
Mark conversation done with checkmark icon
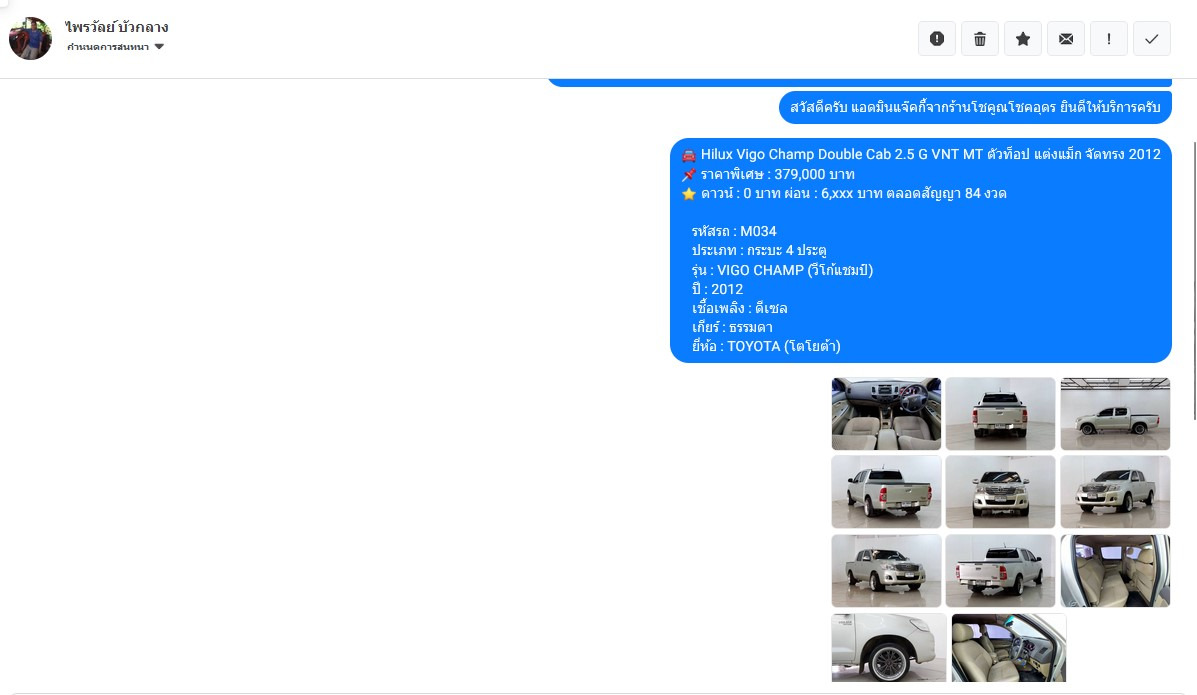(x=1152, y=39)
